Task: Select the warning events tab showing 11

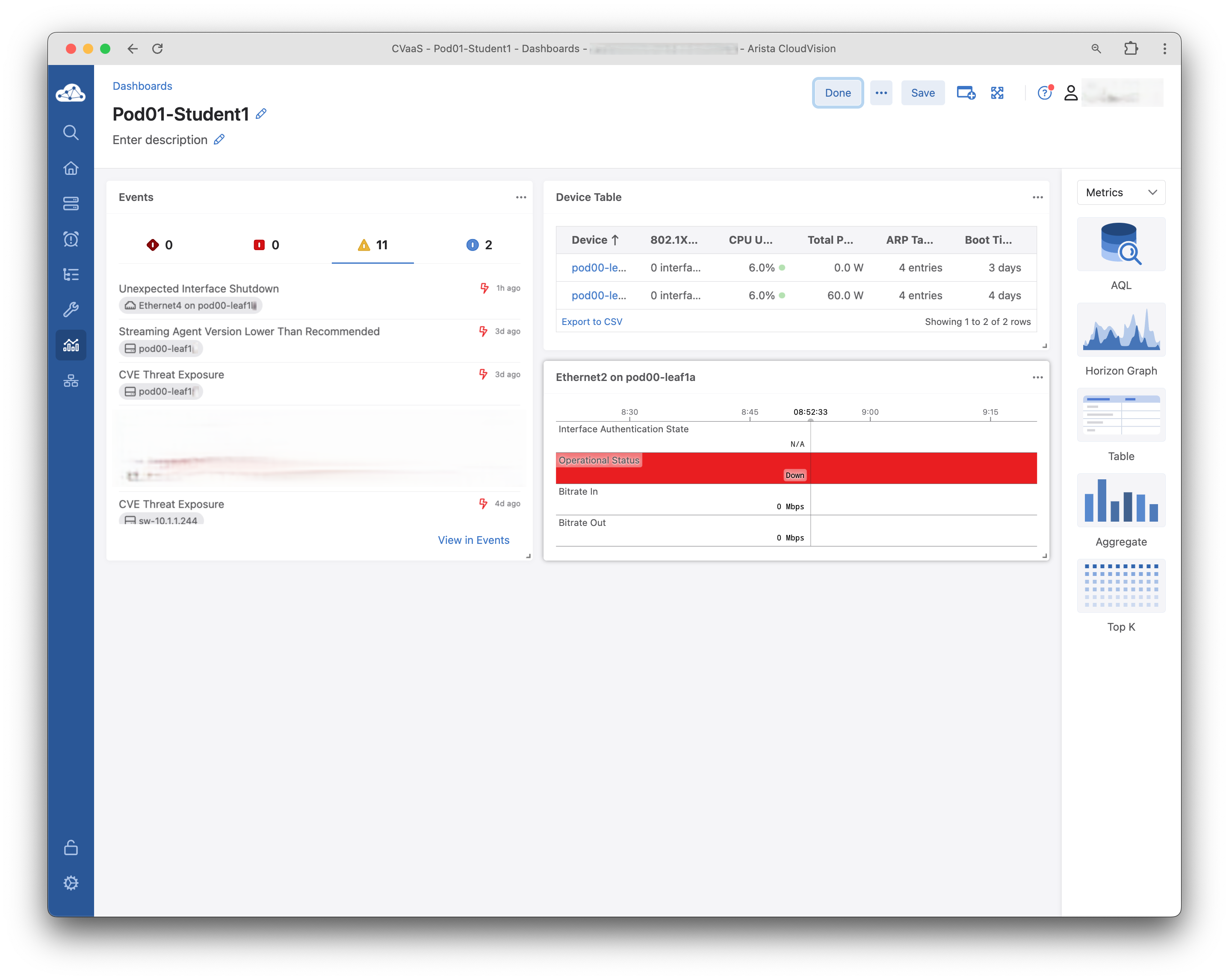Action: (x=373, y=245)
